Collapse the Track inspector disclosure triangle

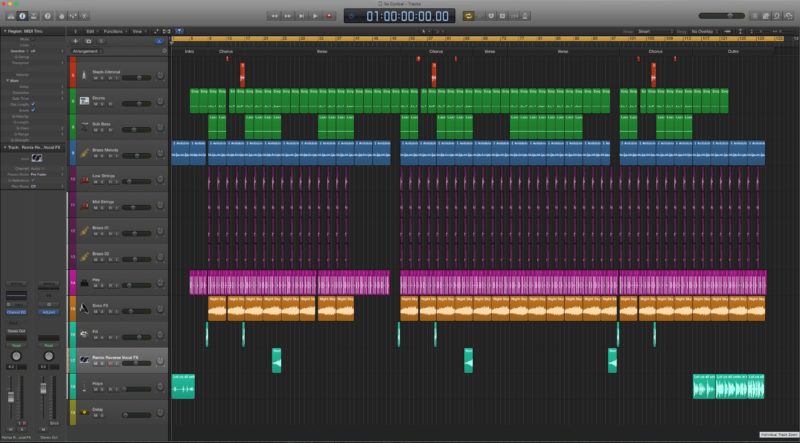coord(5,147)
